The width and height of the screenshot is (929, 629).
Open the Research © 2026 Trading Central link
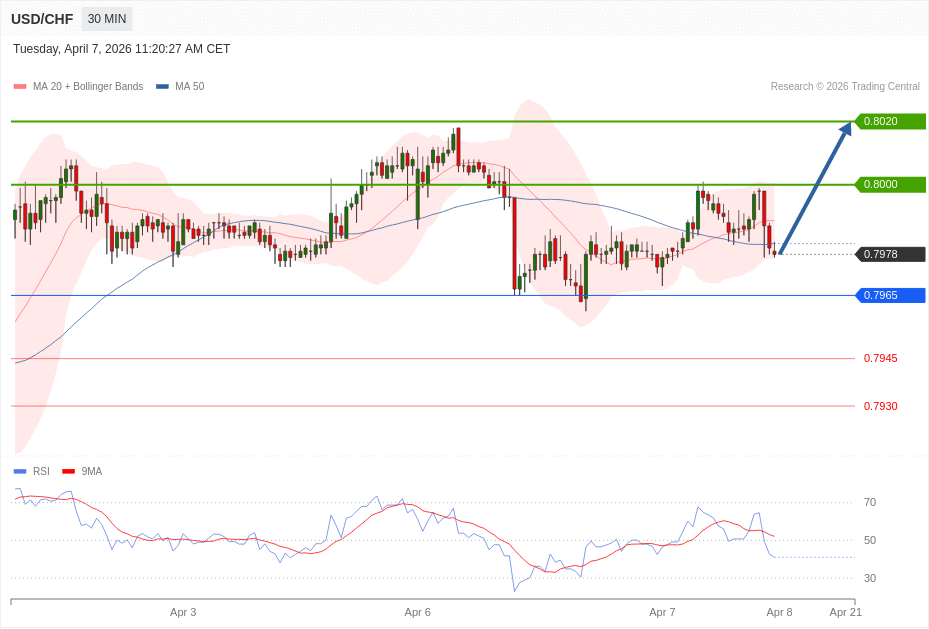coord(845,87)
